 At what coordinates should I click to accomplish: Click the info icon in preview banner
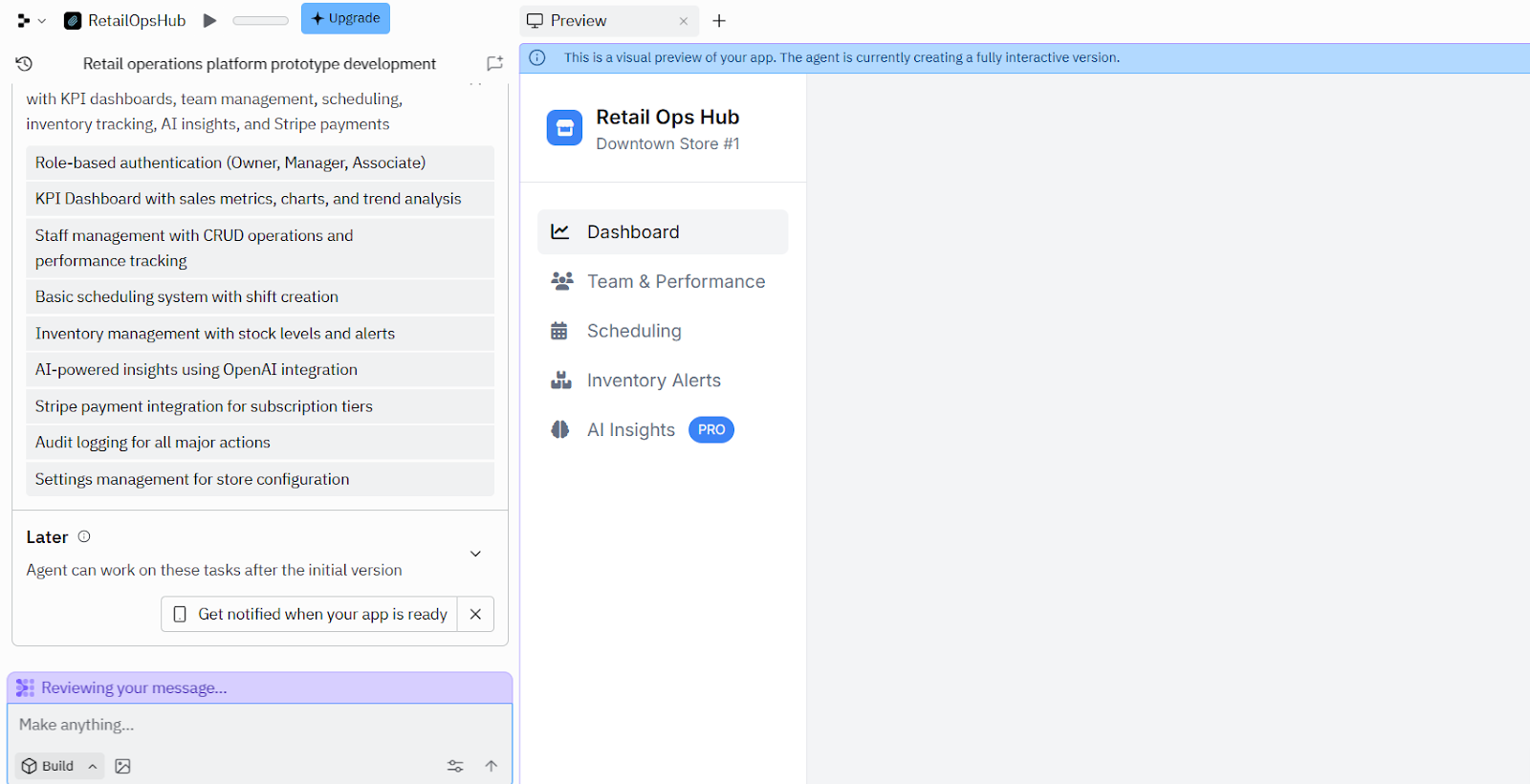(x=537, y=58)
